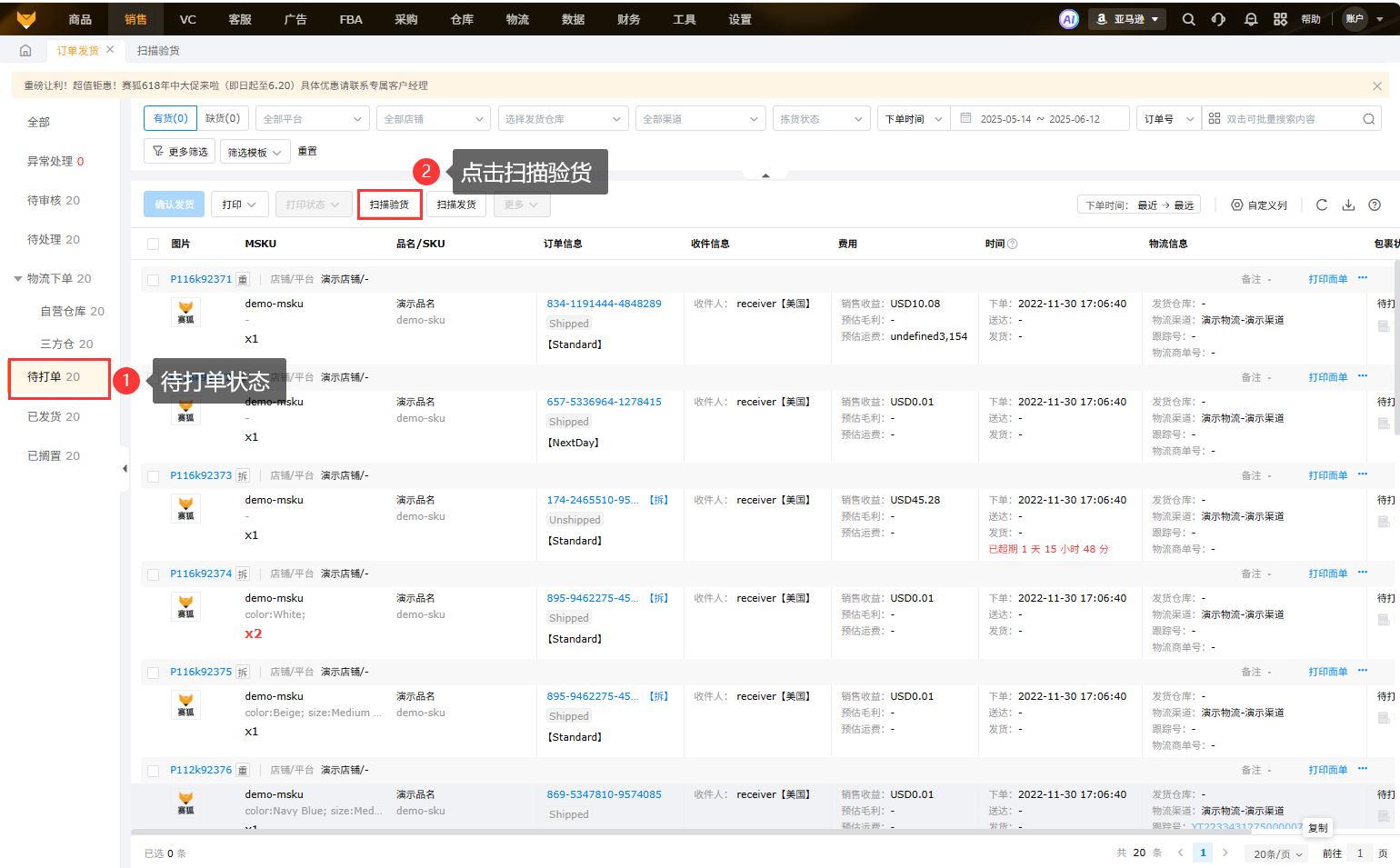Click the magnifier in the order search box
This screenshot has width=1400, height=868.
point(1368,119)
